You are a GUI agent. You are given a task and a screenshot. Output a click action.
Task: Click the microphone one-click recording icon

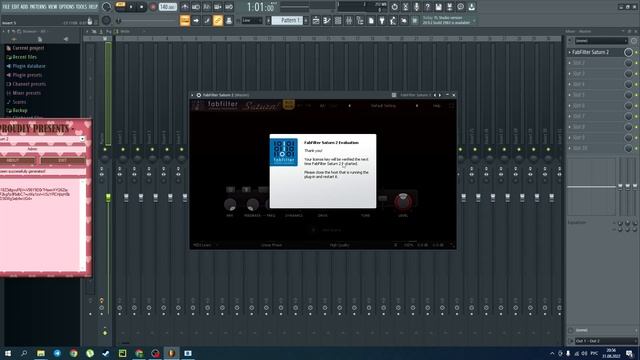coord(416,7)
